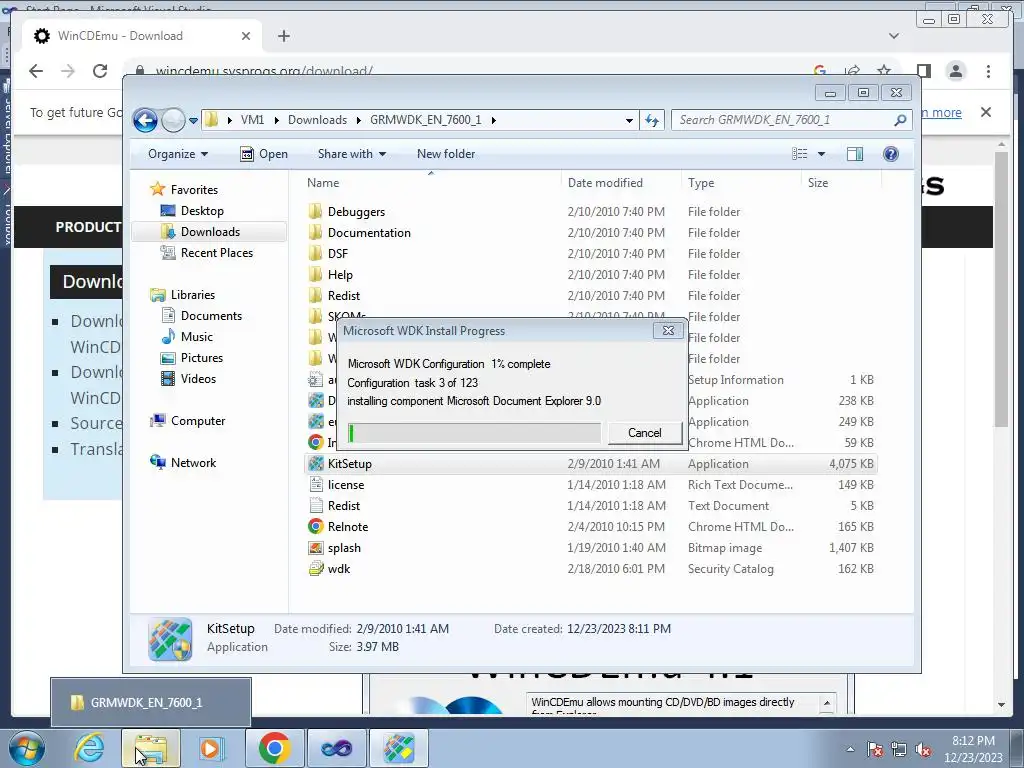The height and width of the screenshot is (768, 1024).
Task: Open address bar previous locations dropdown
Action: click(629, 121)
